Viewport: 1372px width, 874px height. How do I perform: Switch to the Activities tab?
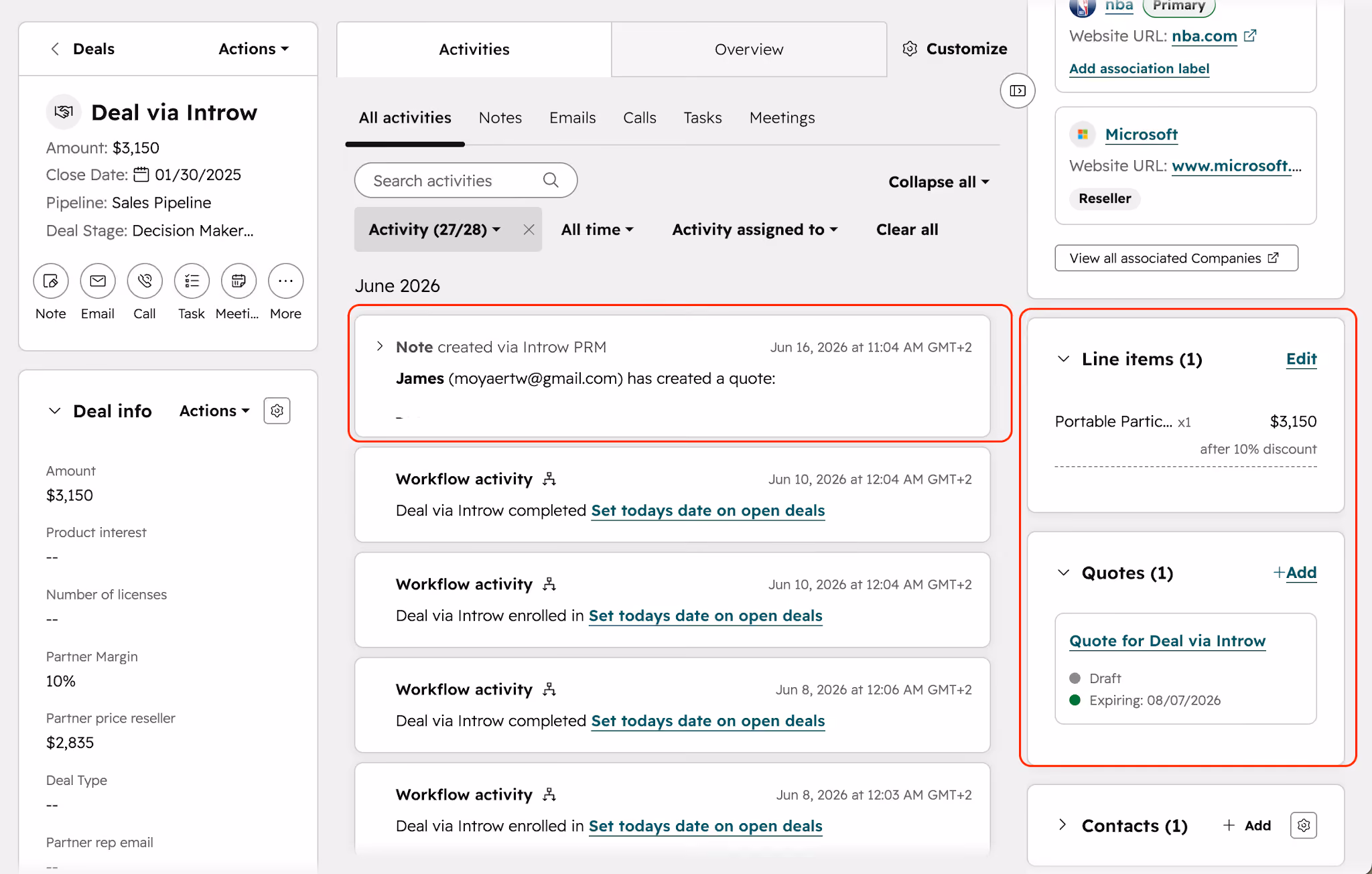click(474, 50)
